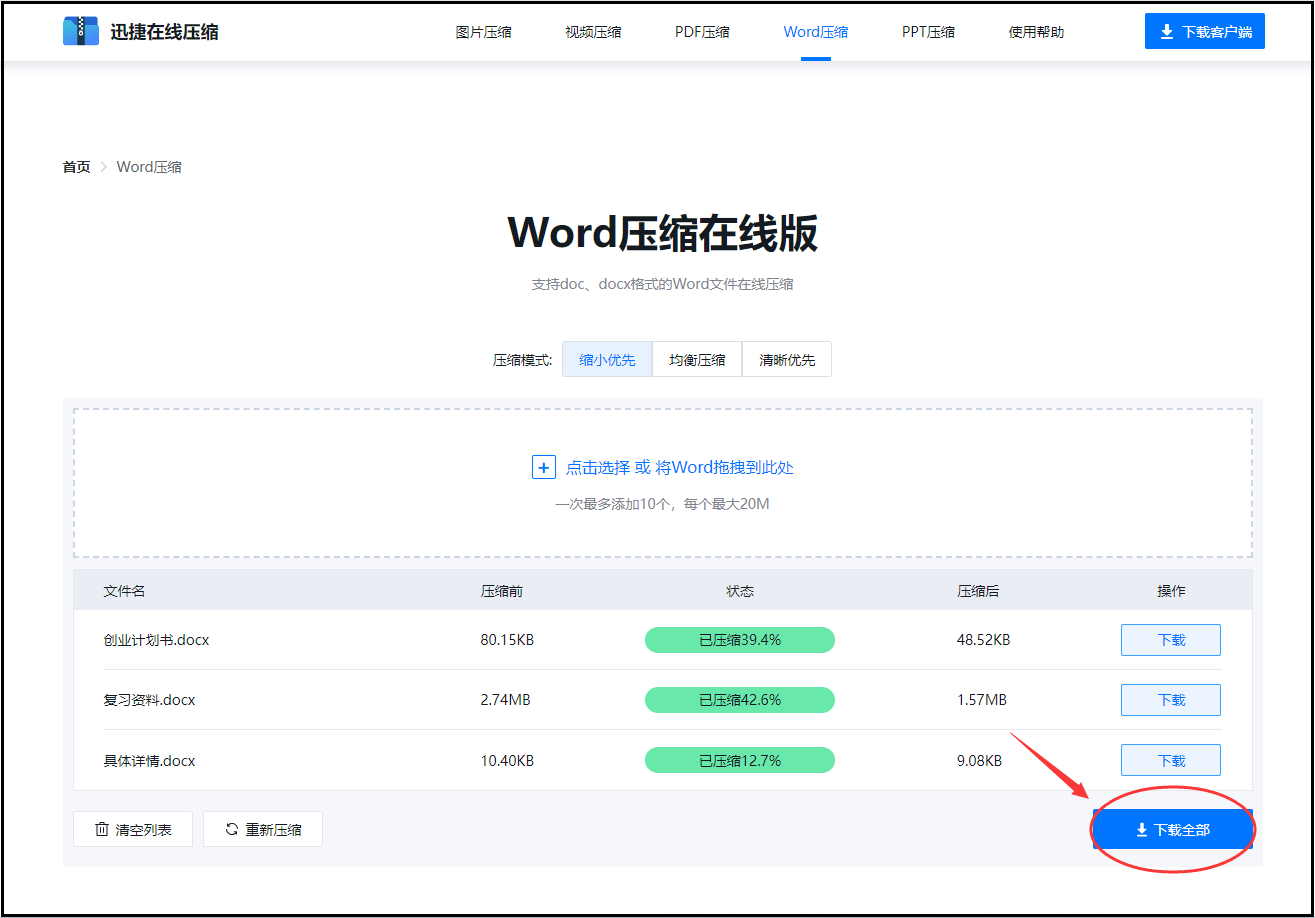
Task: Download the compressed 复习资料.docx file
Action: 1170,699
